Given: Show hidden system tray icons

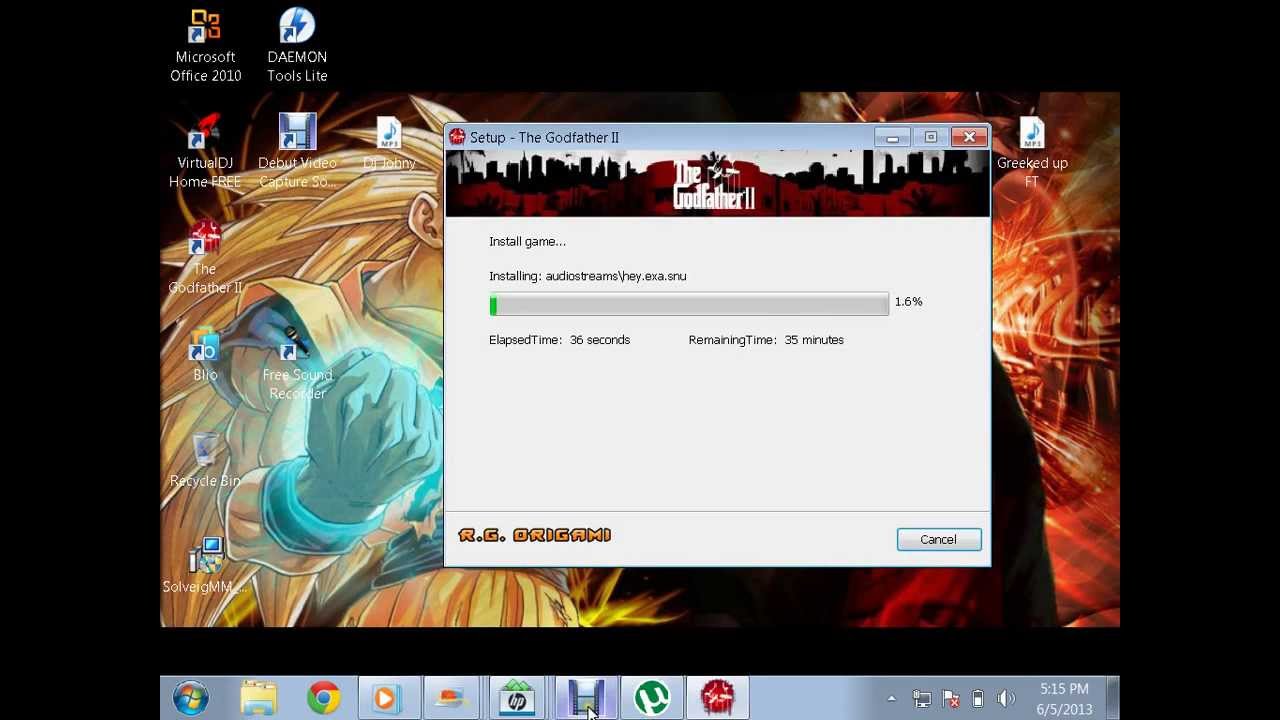Looking at the screenshot, I should [x=892, y=699].
